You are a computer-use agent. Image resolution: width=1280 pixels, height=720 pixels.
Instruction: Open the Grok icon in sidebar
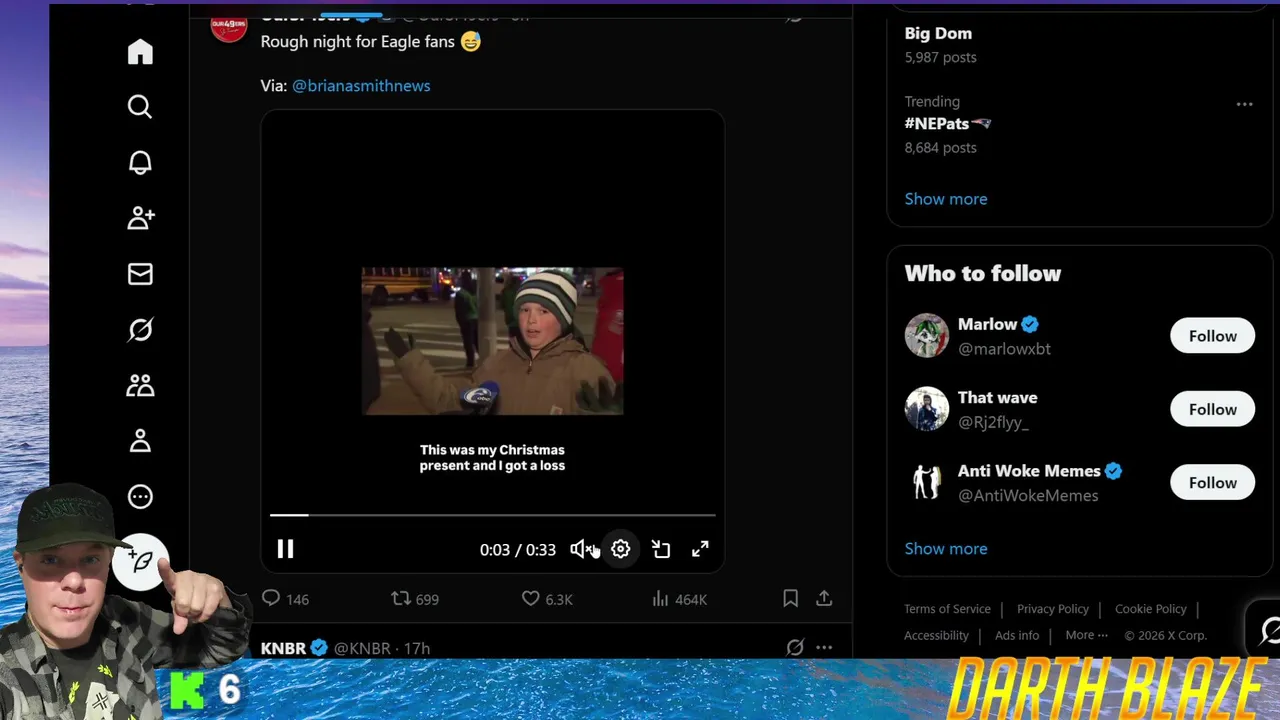(x=140, y=330)
